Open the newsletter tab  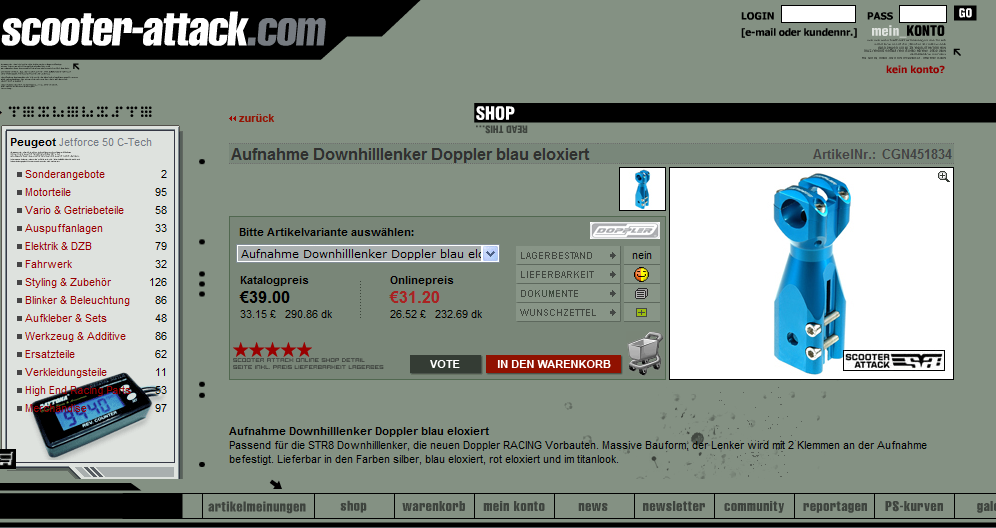tap(674, 506)
